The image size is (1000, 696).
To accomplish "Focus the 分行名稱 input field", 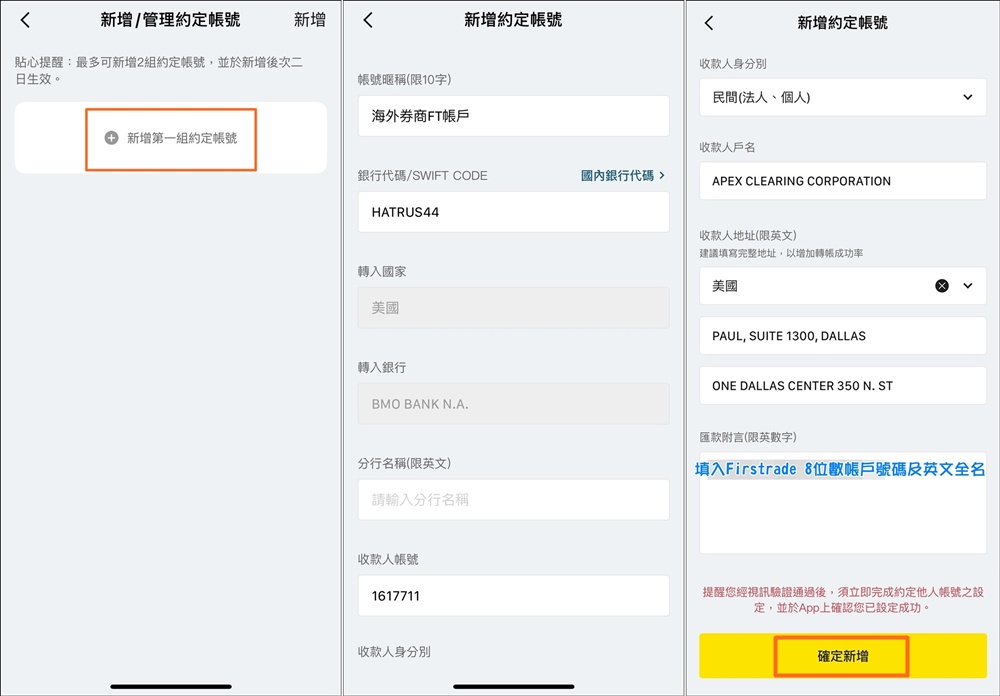I will coord(513,500).
